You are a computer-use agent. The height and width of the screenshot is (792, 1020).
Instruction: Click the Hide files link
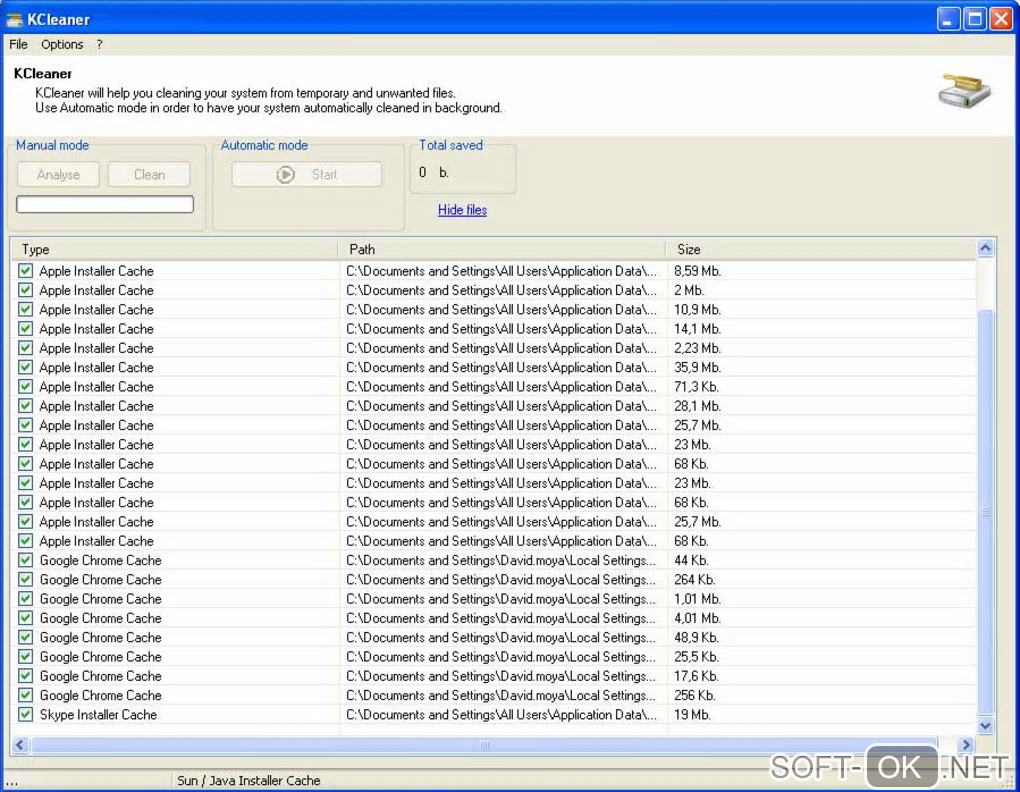[463, 209]
